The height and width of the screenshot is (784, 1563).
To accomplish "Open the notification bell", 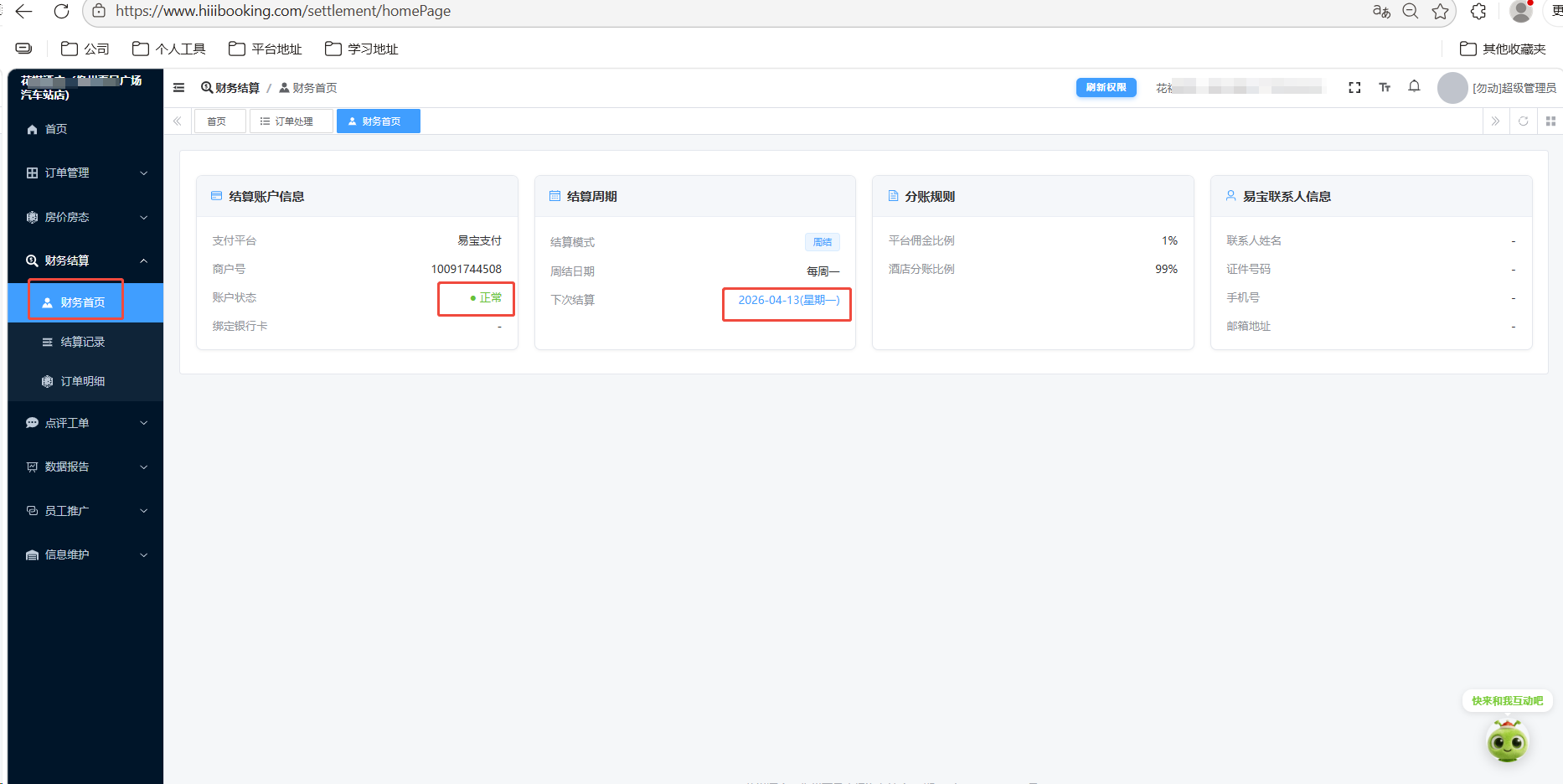I will click(1414, 87).
